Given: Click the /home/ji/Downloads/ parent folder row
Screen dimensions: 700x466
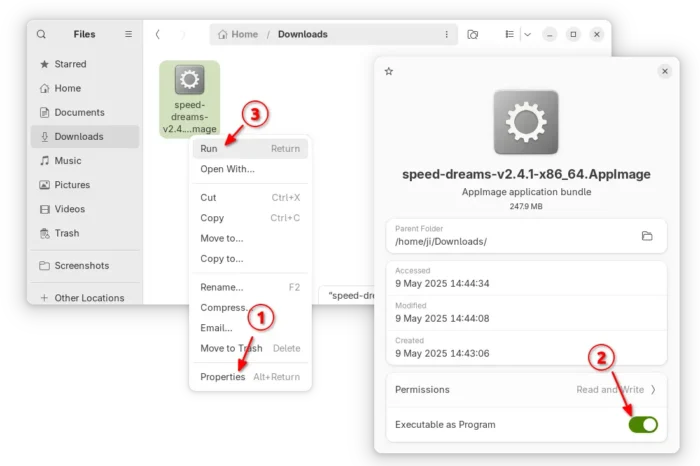Looking at the screenshot, I should click(526, 236).
